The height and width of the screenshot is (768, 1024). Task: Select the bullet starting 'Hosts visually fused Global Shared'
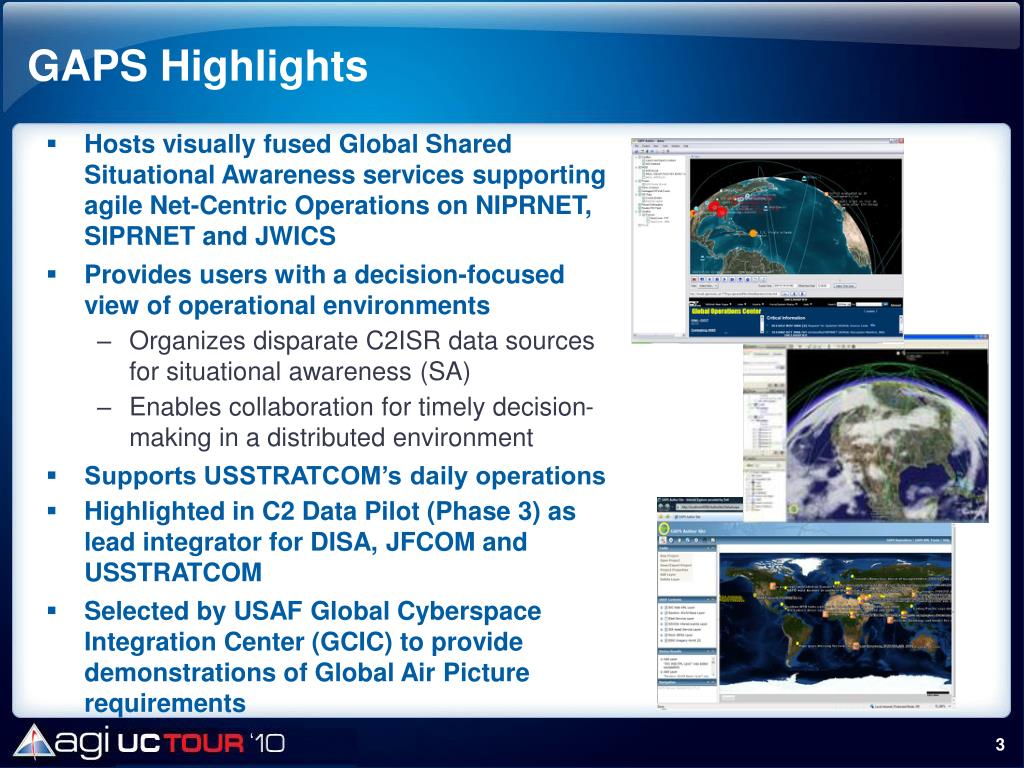pyautogui.click(x=345, y=189)
